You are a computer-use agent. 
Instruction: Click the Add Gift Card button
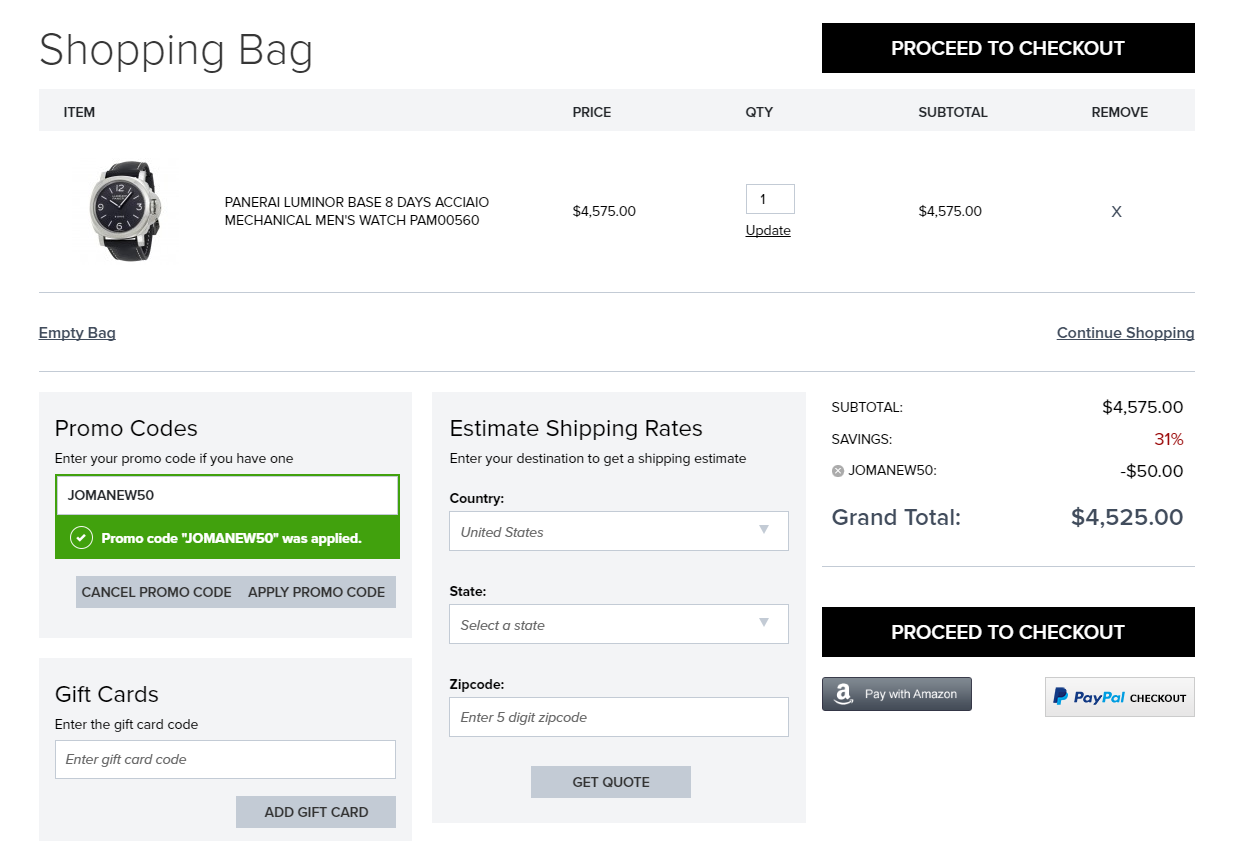pyautogui.click(x=316, y=812)
